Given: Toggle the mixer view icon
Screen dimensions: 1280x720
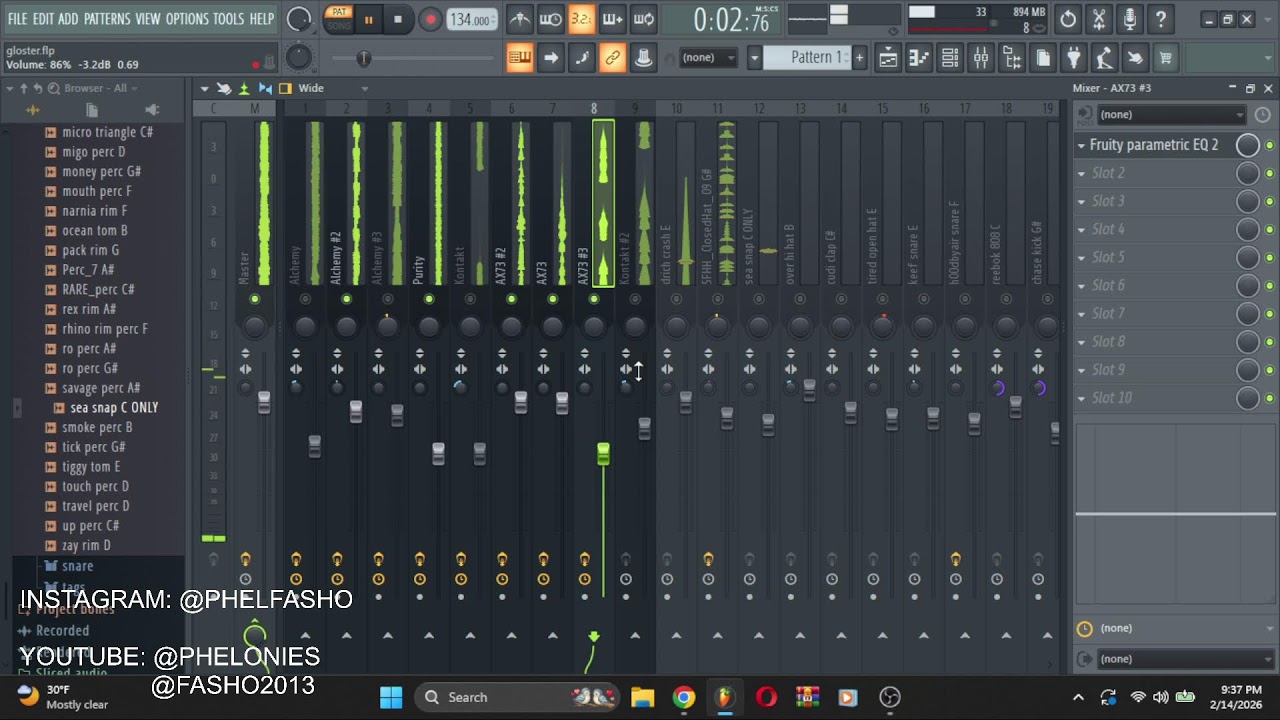Looking at the screenshot, I should coord(981,58).
